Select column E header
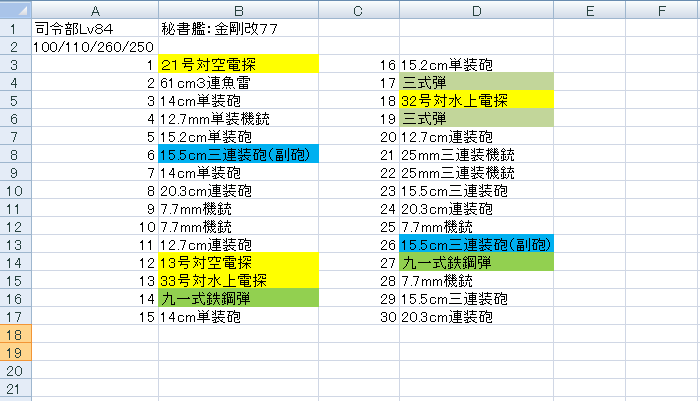 (589, 10)
